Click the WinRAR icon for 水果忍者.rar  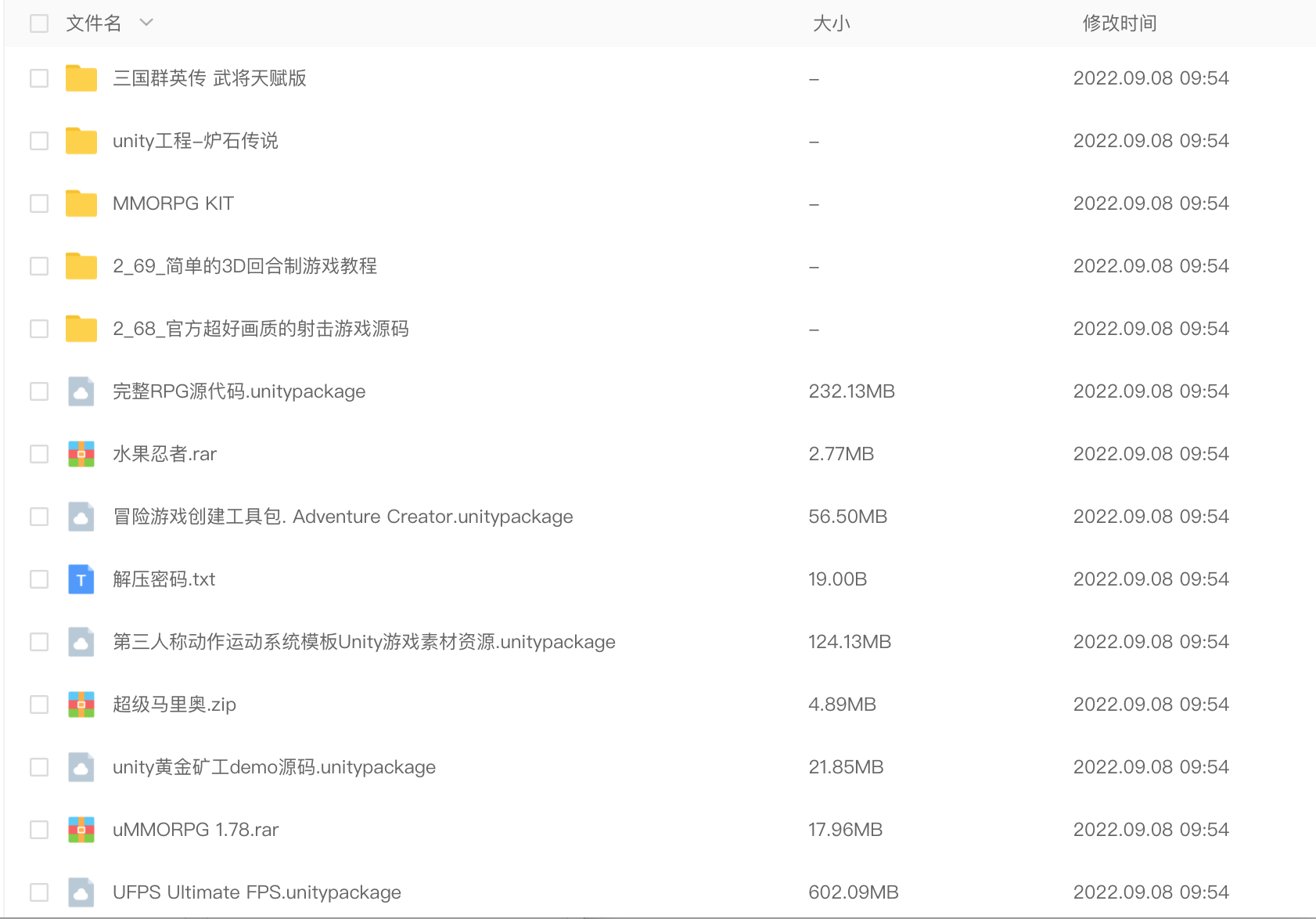coord(81,453)
